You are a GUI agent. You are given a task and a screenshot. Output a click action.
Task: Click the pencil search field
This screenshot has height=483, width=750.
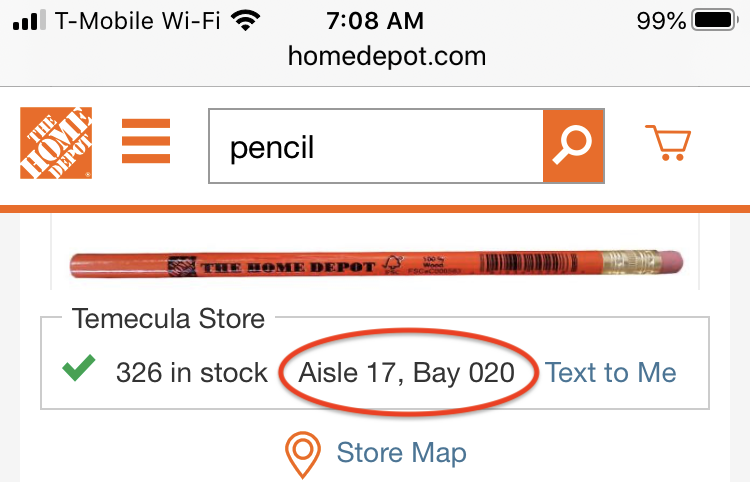(x=376, y=146)
